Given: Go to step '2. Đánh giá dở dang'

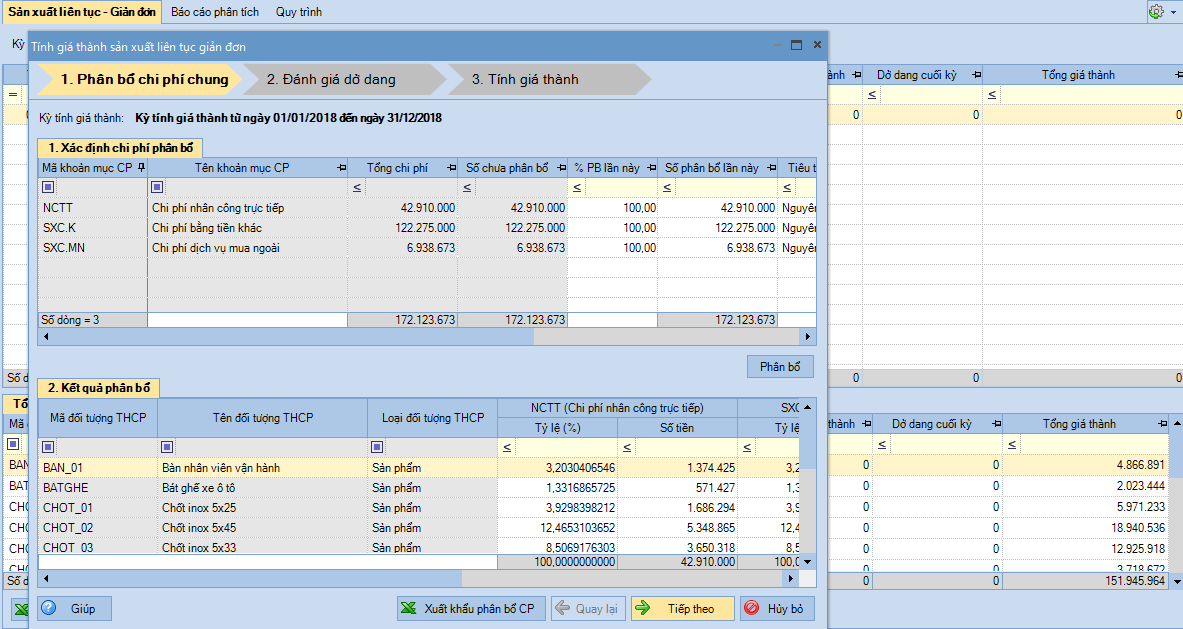Looking at the screenshot, I should point(345,79).
